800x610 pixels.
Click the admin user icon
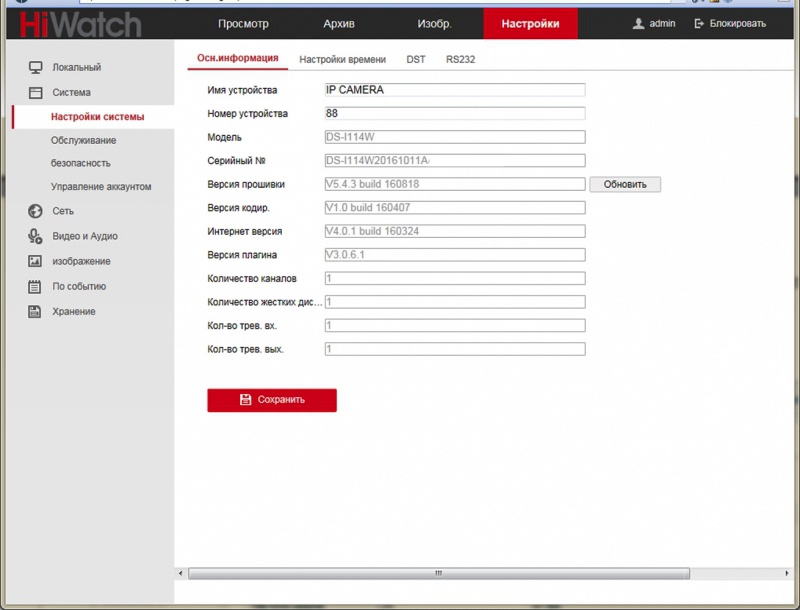638,23
